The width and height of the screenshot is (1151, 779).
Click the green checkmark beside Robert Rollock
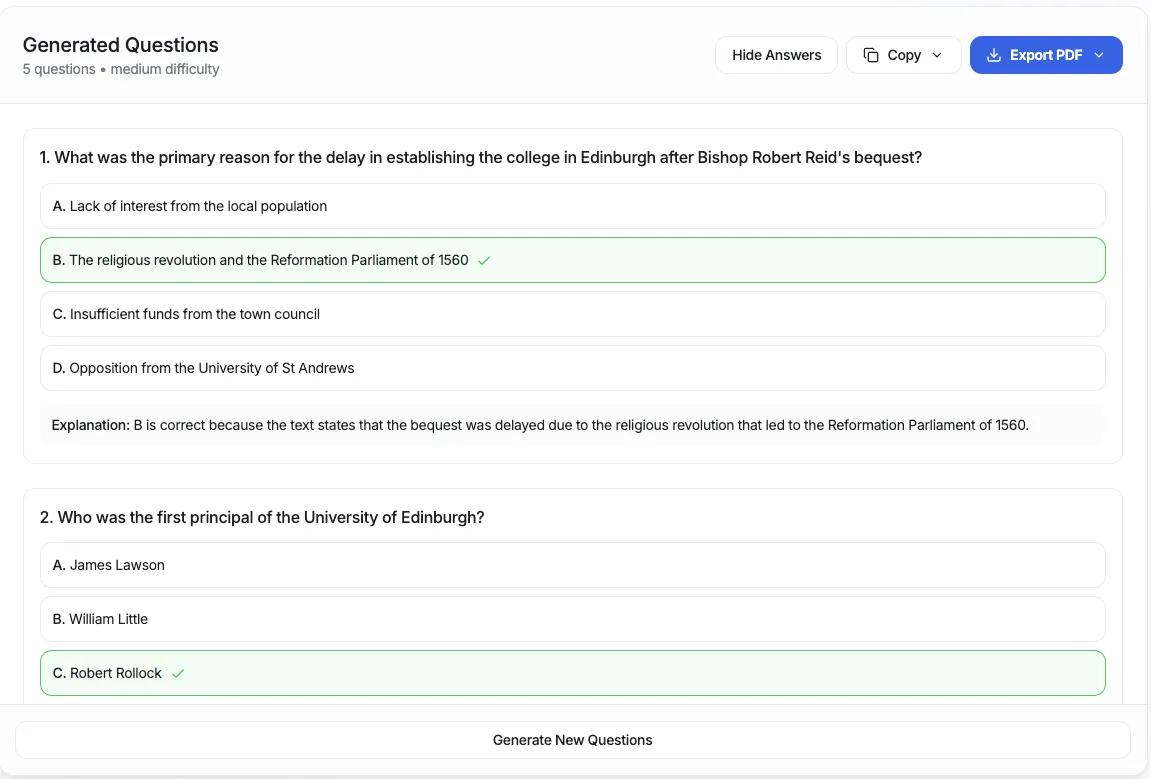tap(179, 673)
